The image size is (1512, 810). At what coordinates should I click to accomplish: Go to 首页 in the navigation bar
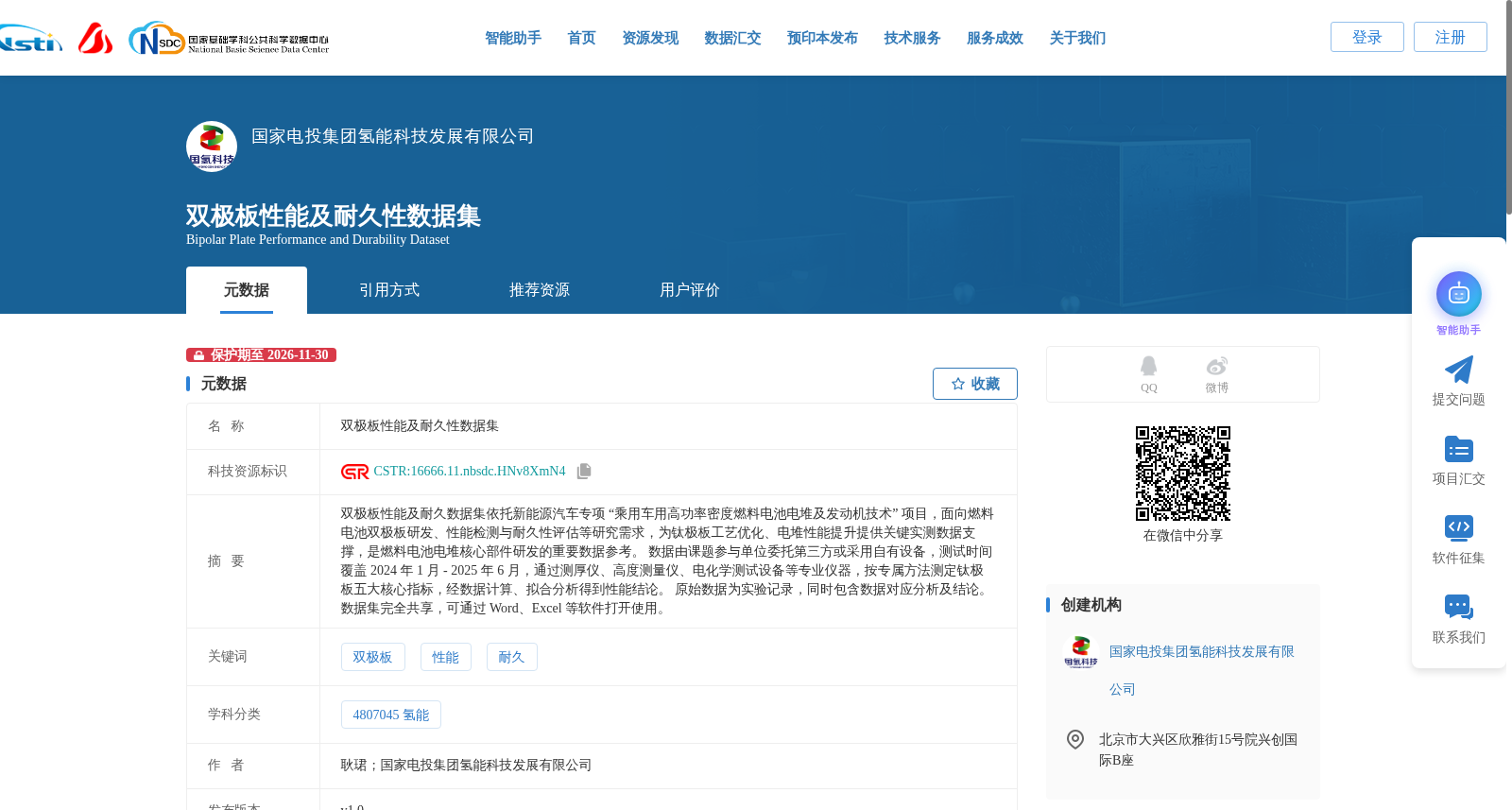pyautogui.click(x=581, y=38)
